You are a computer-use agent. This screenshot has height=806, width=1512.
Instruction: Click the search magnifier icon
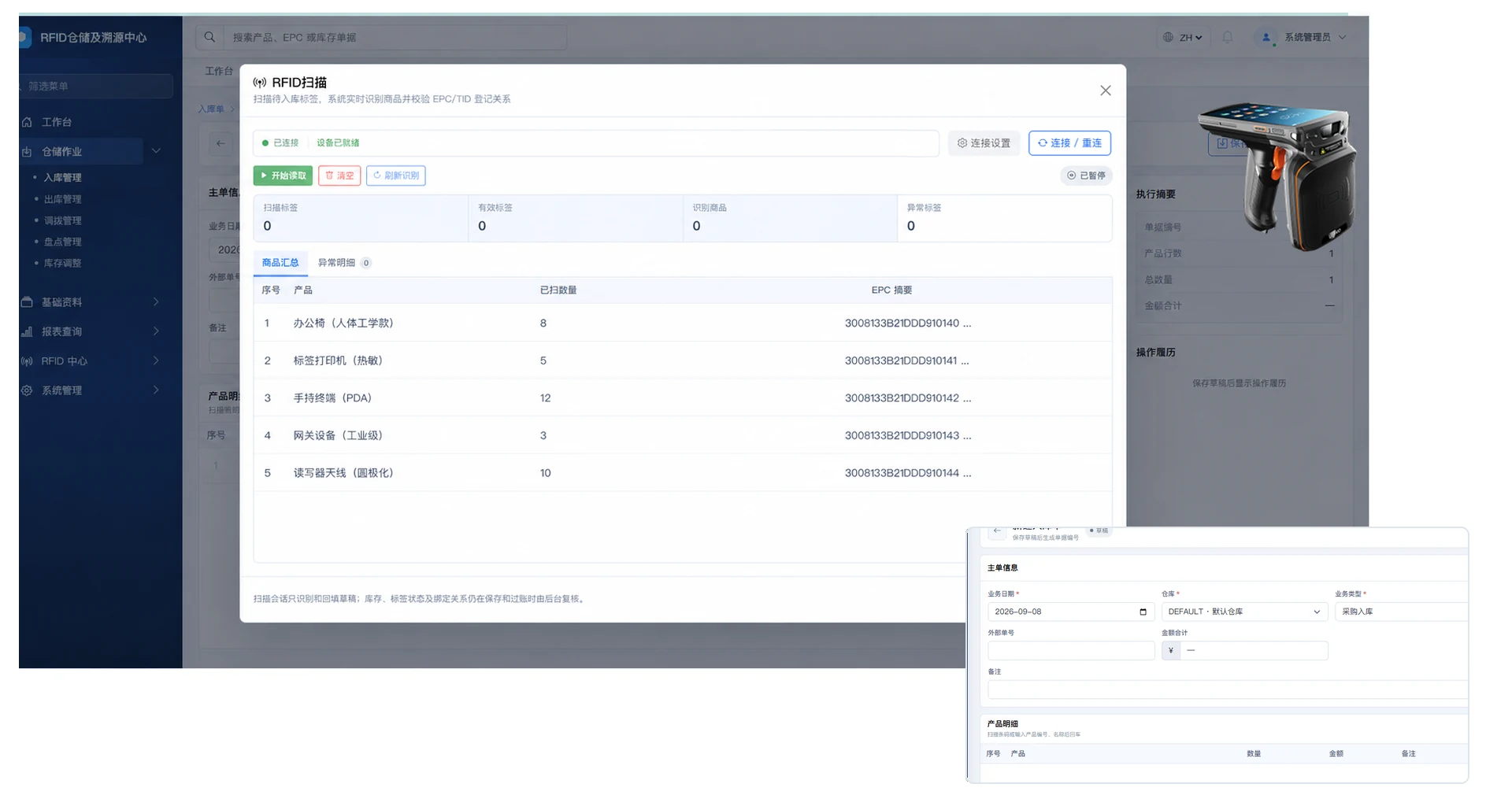click(209, 37)
